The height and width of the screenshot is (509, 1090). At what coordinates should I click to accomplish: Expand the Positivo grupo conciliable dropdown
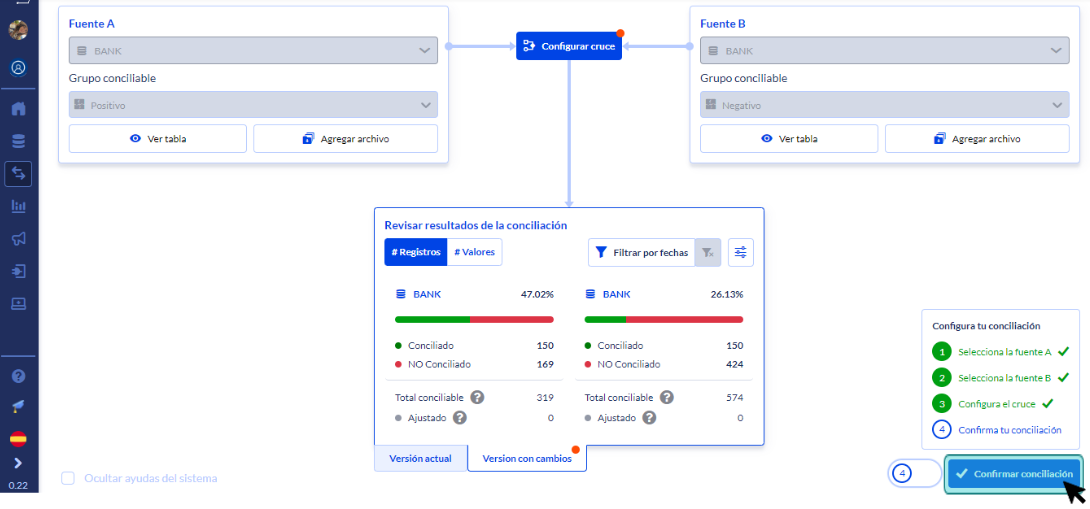(253, 105)
